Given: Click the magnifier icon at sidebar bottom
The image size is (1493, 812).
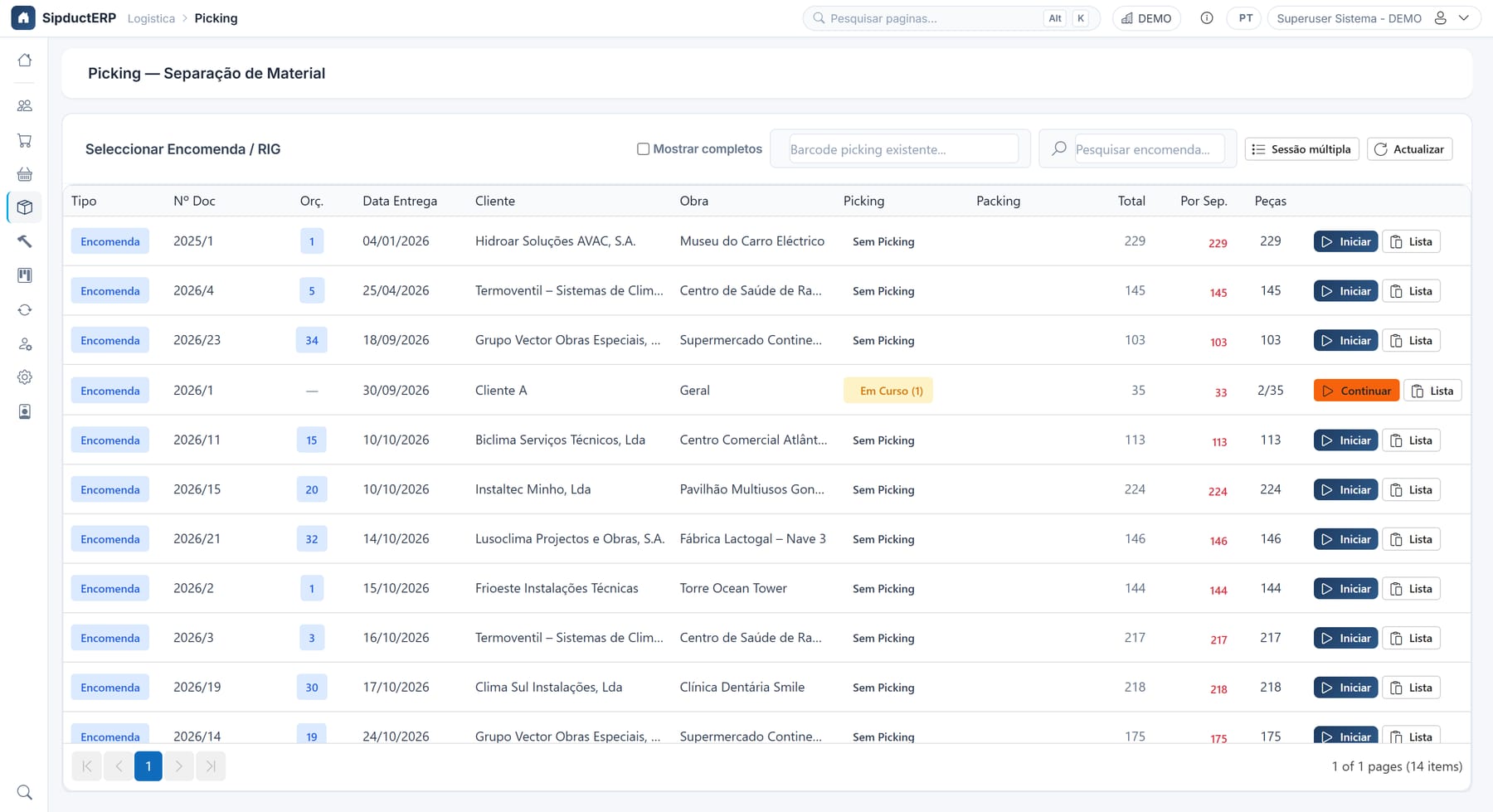Looking at the screenshot, I should point(25,792).
